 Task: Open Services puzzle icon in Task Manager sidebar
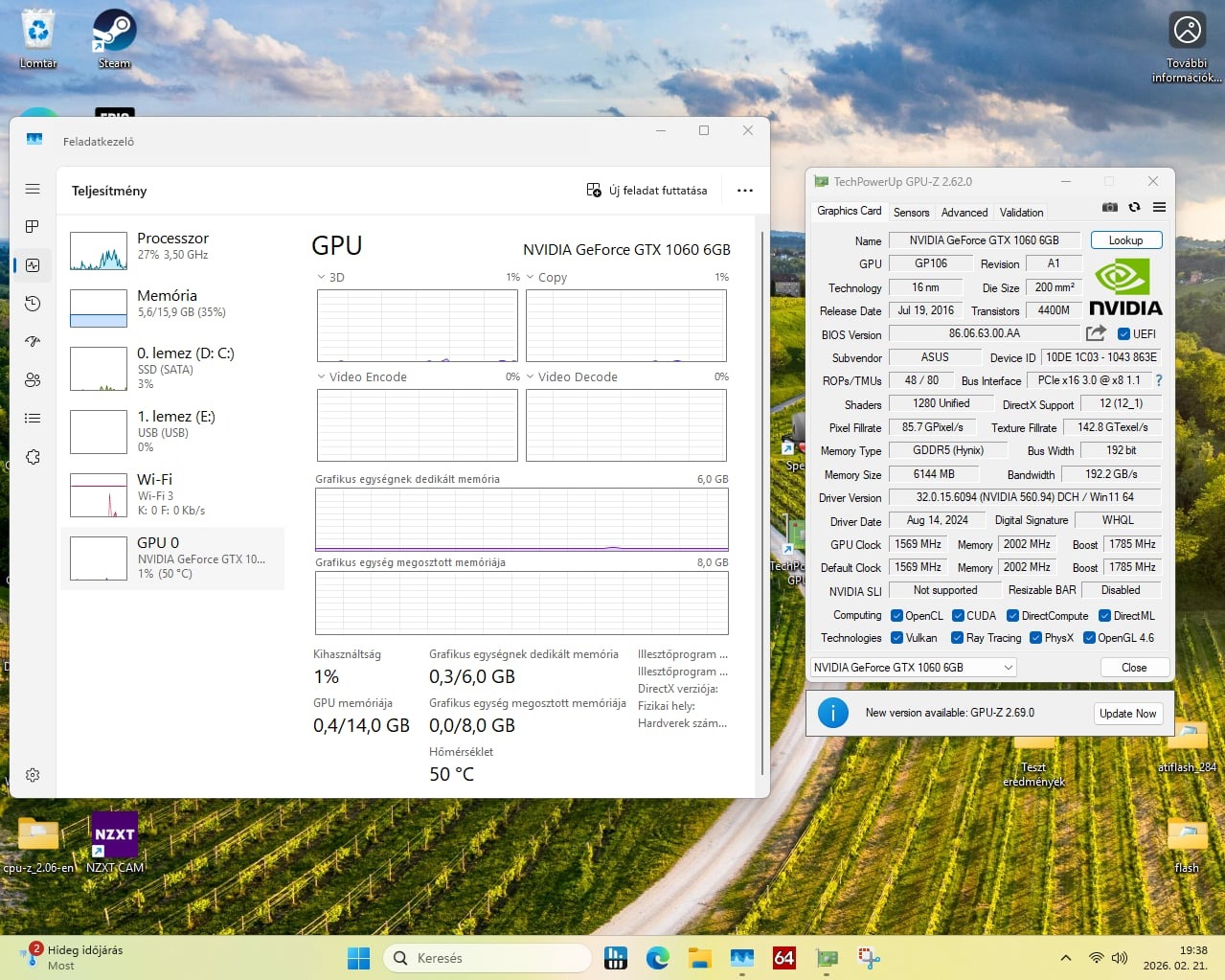click(x=33, y=457)
